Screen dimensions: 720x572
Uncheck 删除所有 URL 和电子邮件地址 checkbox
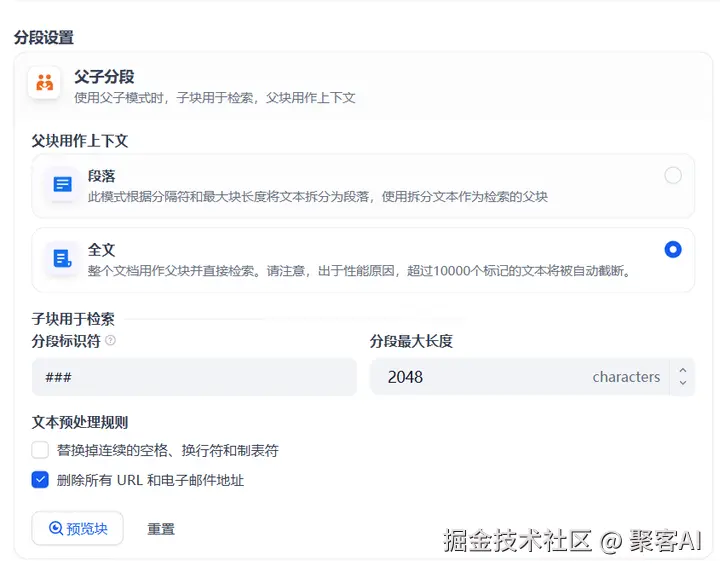coord(40,480)
